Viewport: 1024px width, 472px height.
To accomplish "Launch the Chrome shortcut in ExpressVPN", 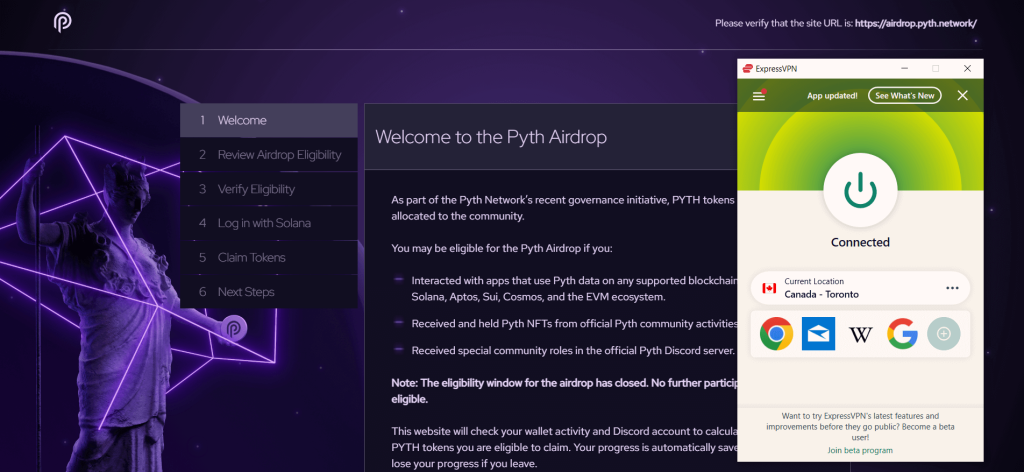I will tap(776, 334).
